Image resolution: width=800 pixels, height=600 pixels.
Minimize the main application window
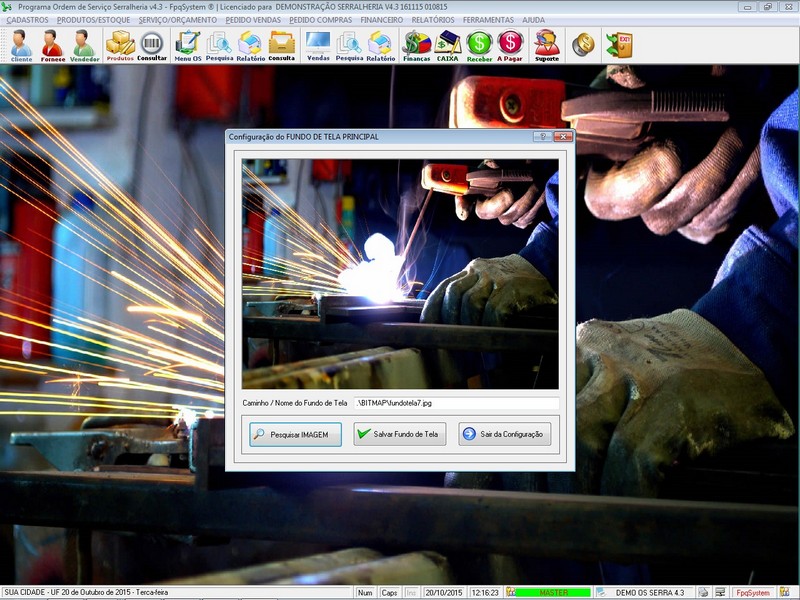click(747, 7)
